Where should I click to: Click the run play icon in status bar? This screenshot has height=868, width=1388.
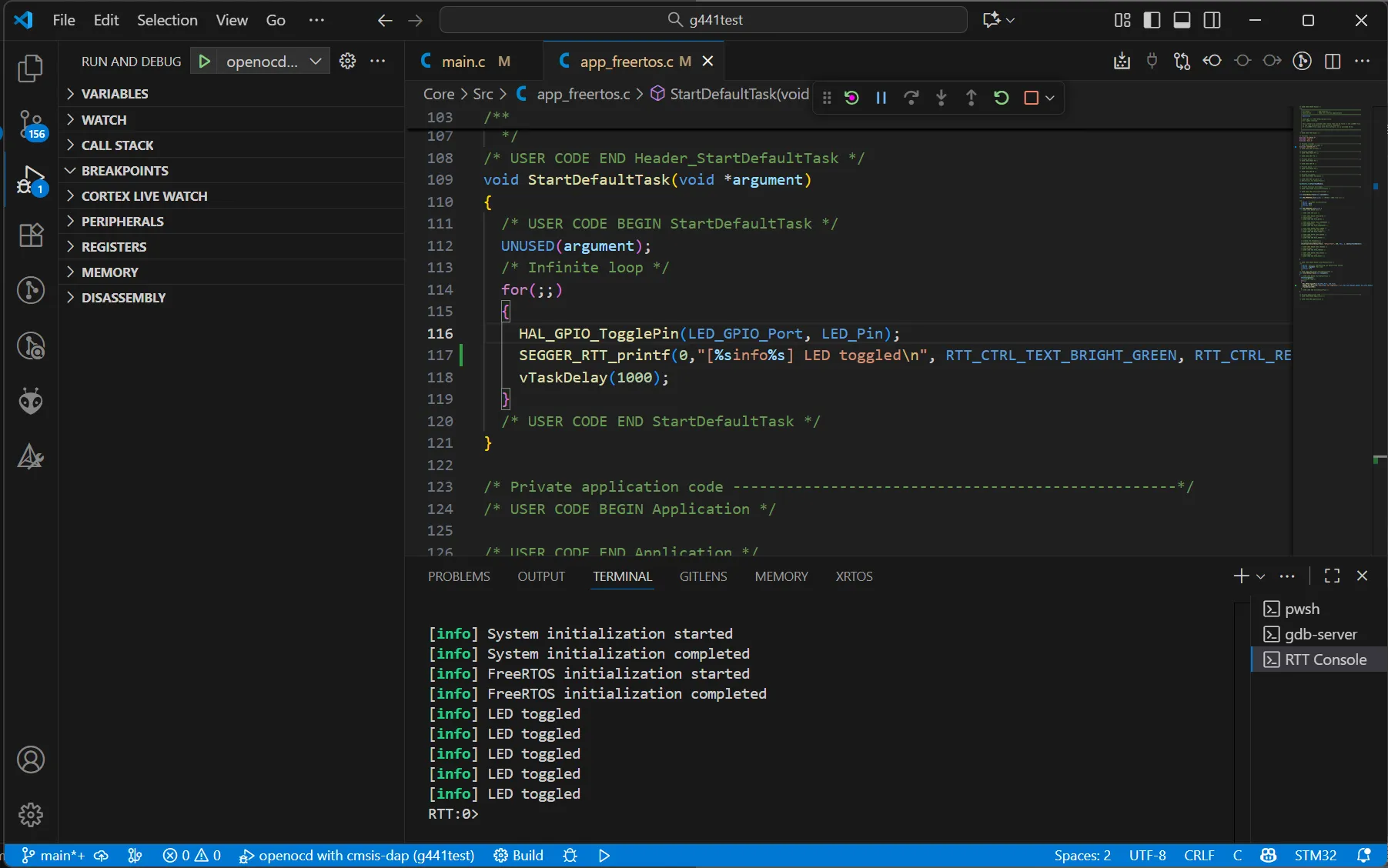click(x=604, y=856)
